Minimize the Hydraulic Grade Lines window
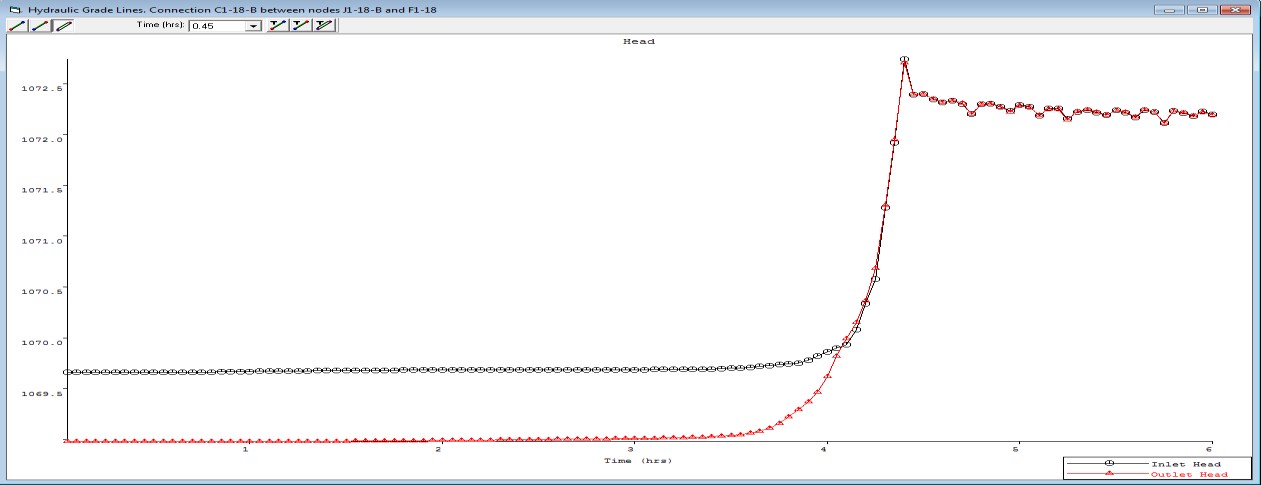The height and width of the screenshot is (485, 1261). coord(1170,9)
